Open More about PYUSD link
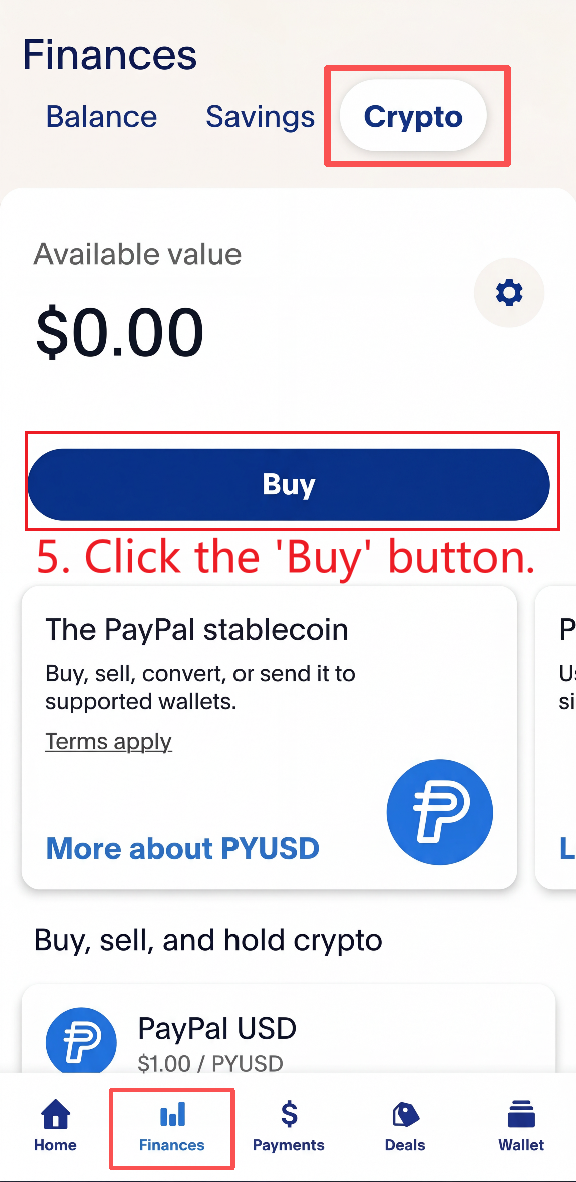 click(183, 848)
